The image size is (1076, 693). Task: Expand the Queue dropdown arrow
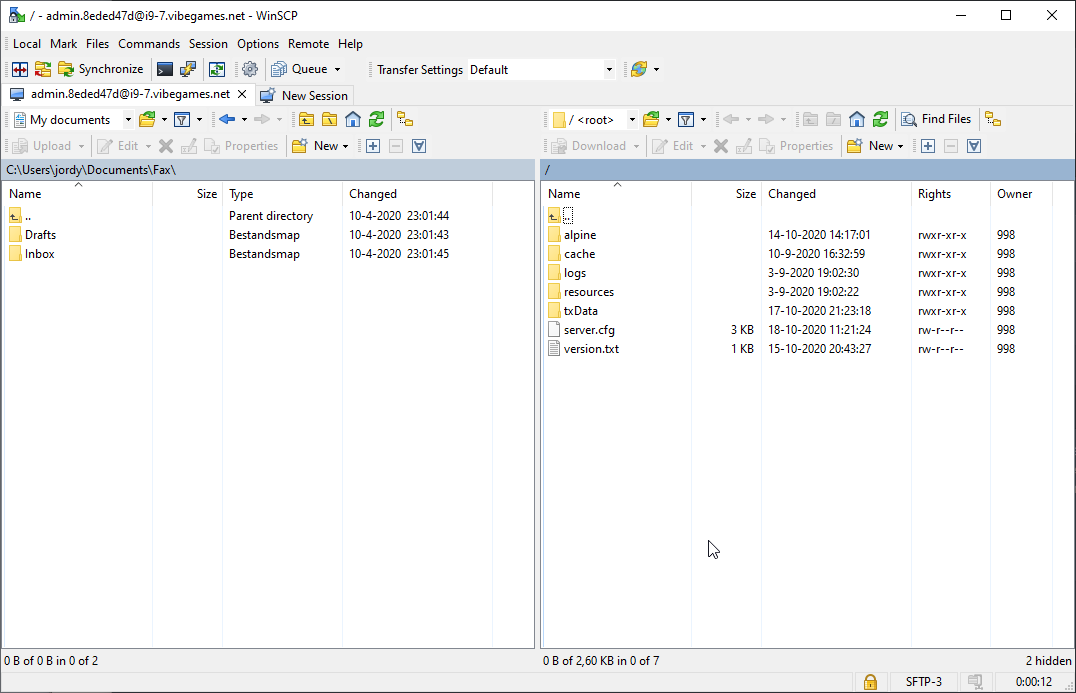(x=338, y=69)
